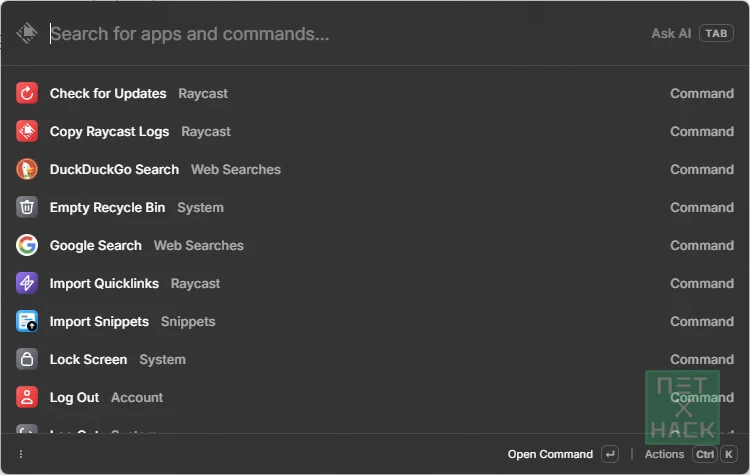
Task: Click the Import Snippets blue icon
Action: point(27,321)
